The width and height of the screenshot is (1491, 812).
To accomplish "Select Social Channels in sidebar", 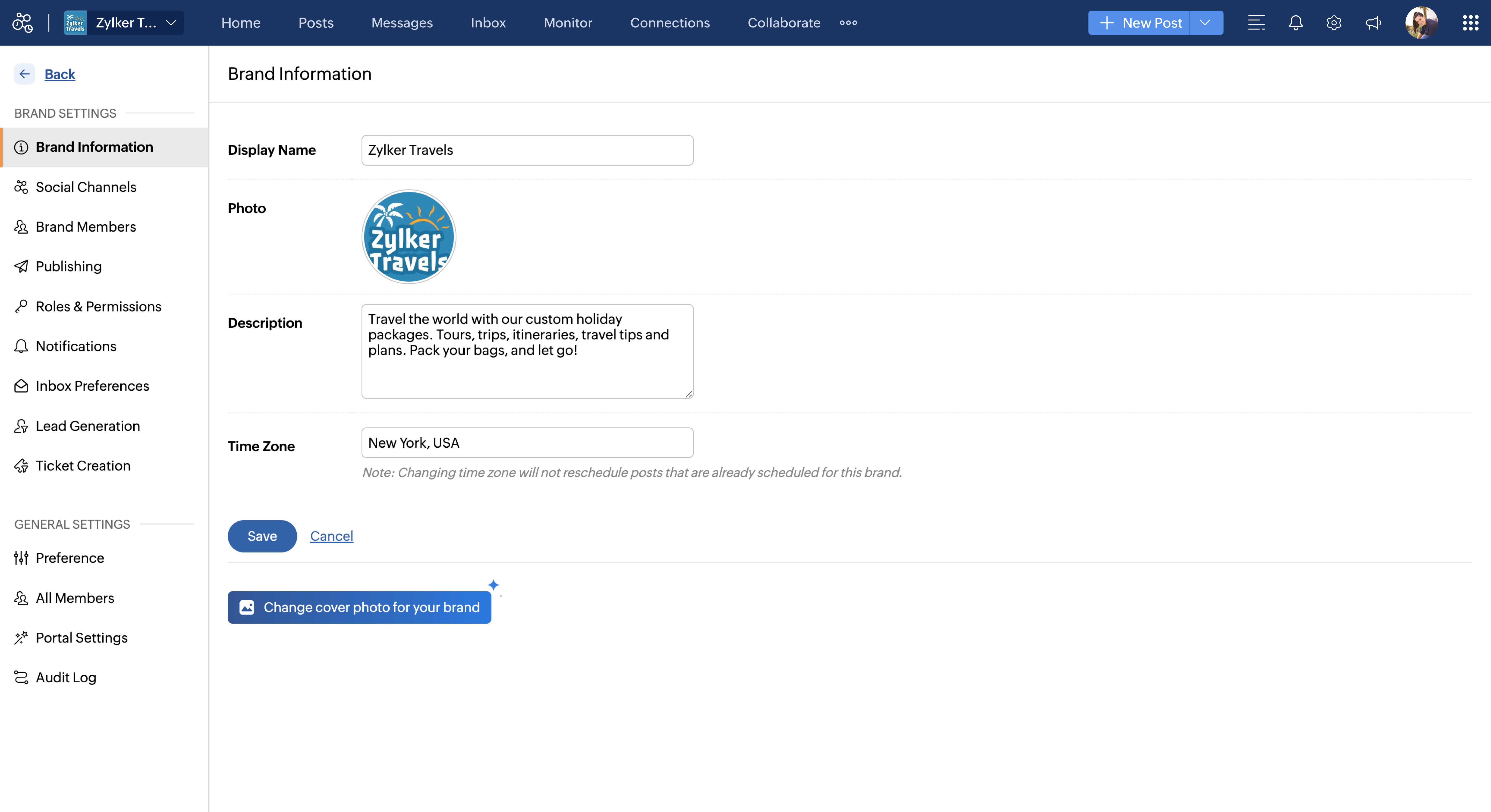I will (x=86, y=187).
